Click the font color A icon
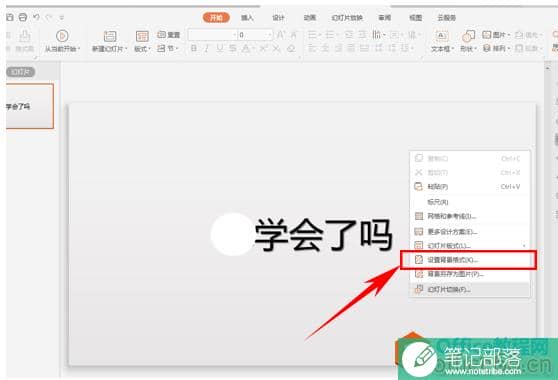558x380 pixels. [246, 48]
